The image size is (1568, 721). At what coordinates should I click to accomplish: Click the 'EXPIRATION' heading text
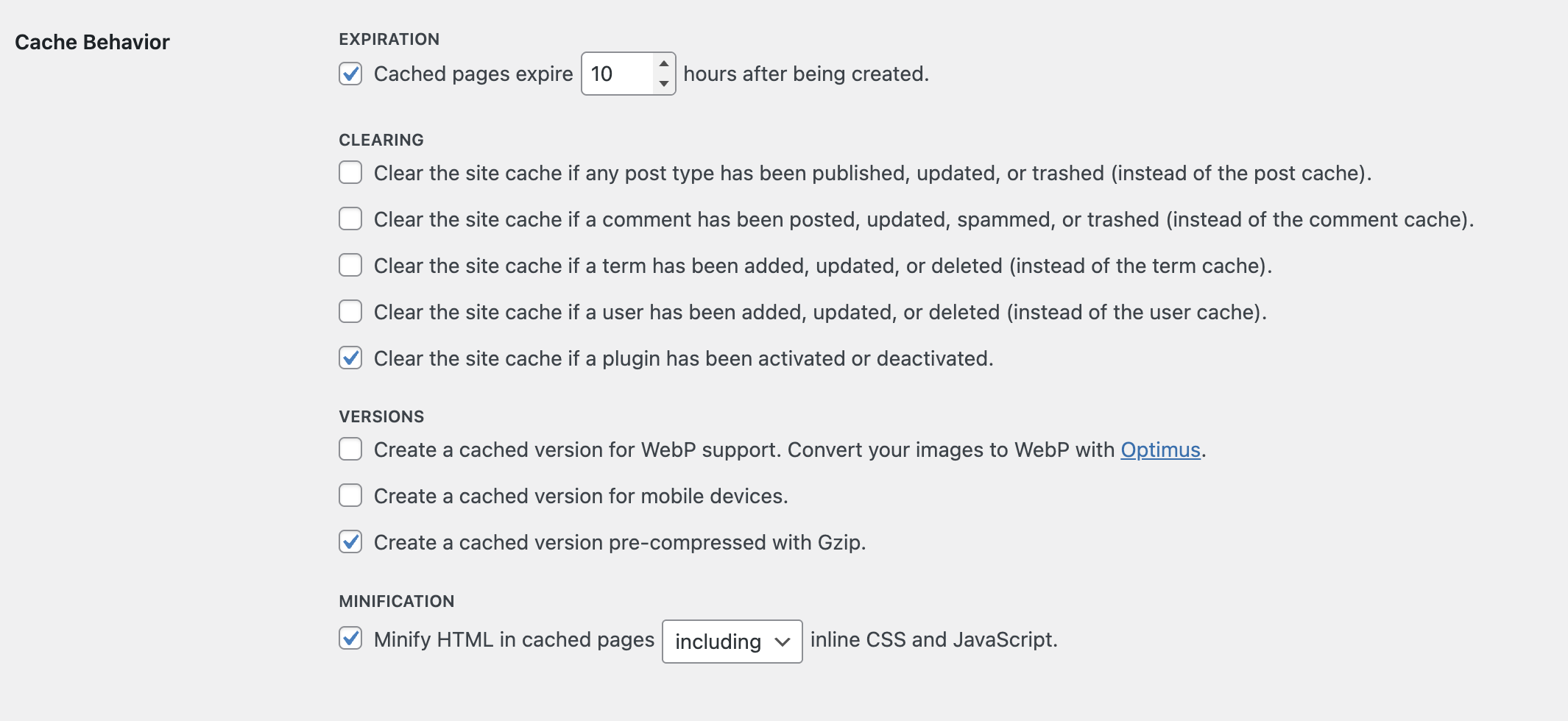(389, 39)
